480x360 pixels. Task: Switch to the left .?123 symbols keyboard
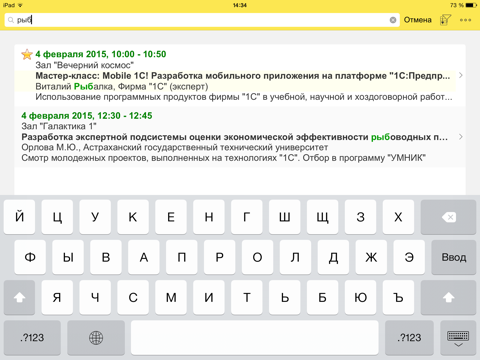coord(32,338)
